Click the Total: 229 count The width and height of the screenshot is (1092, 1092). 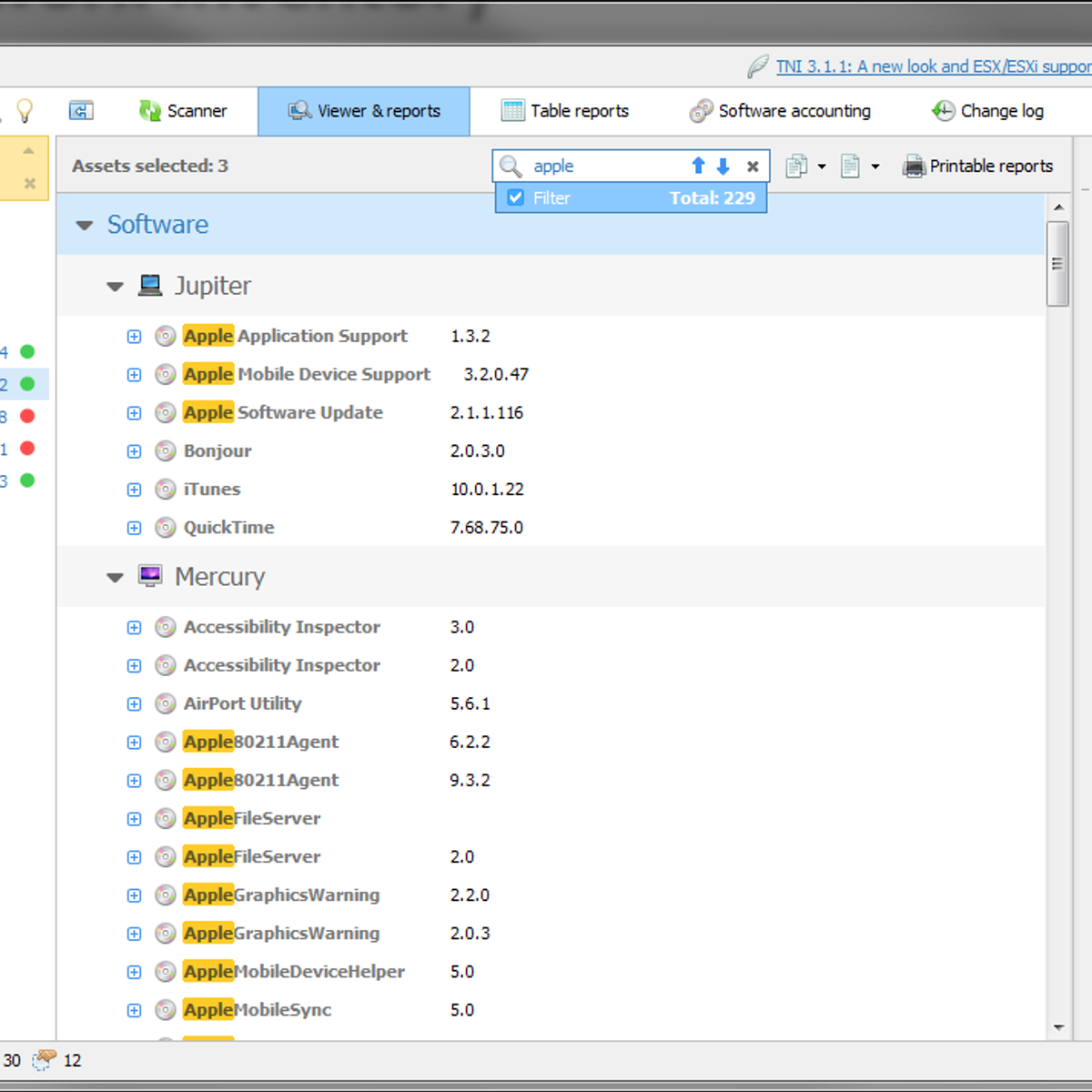[x=713, y=197]
